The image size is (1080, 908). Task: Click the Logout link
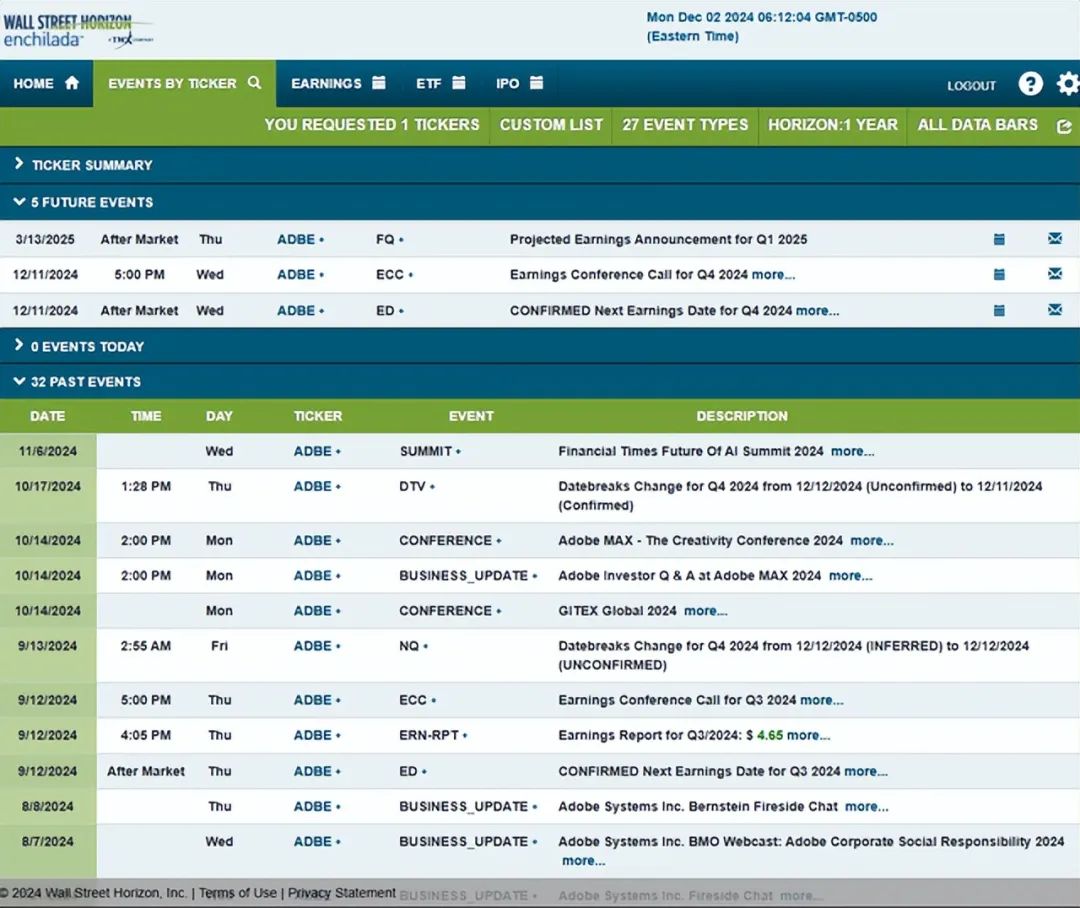[x=971, y=86]
